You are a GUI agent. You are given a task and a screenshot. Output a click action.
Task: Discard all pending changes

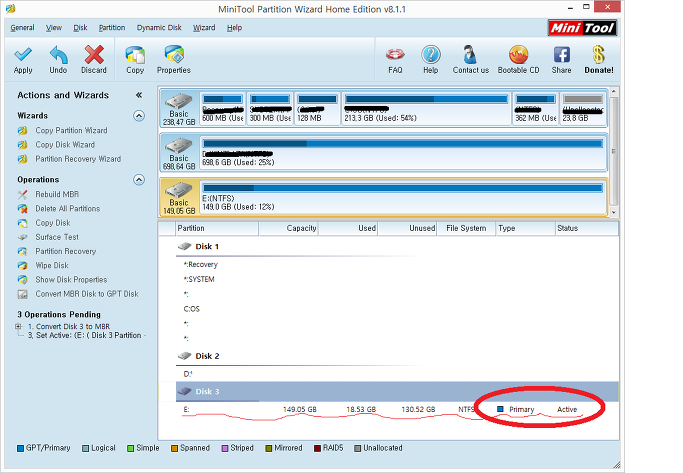(x=94, y=60)
